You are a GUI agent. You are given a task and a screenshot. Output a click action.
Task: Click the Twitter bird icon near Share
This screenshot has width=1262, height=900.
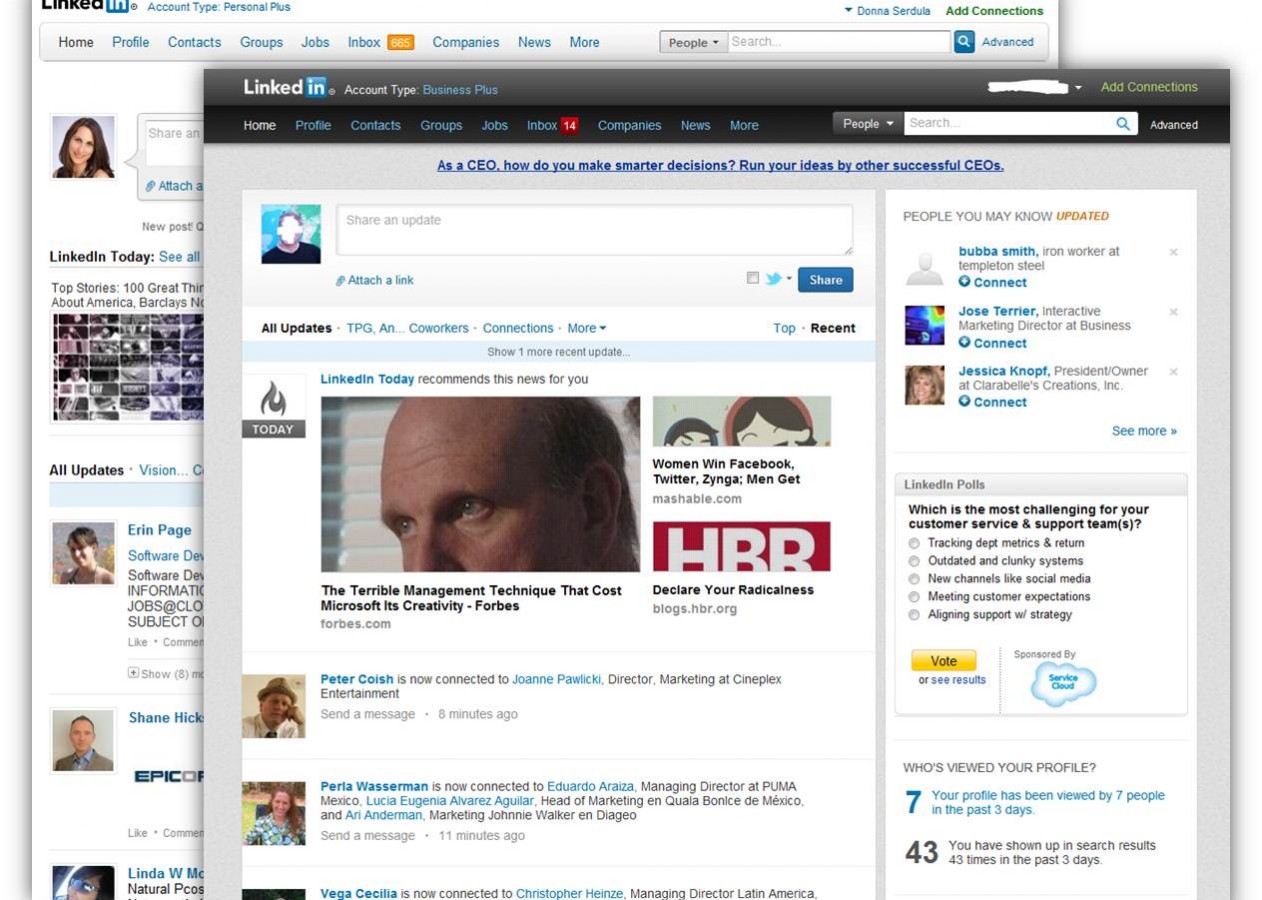point(773,279)
